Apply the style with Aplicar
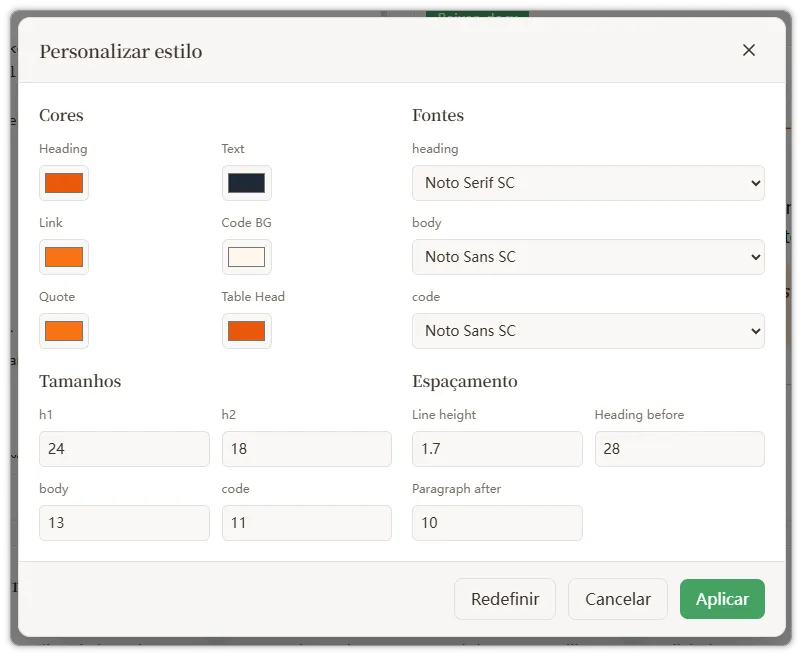Image resolution: width=802 pixels, height=656 pixels. pos(722,599)
